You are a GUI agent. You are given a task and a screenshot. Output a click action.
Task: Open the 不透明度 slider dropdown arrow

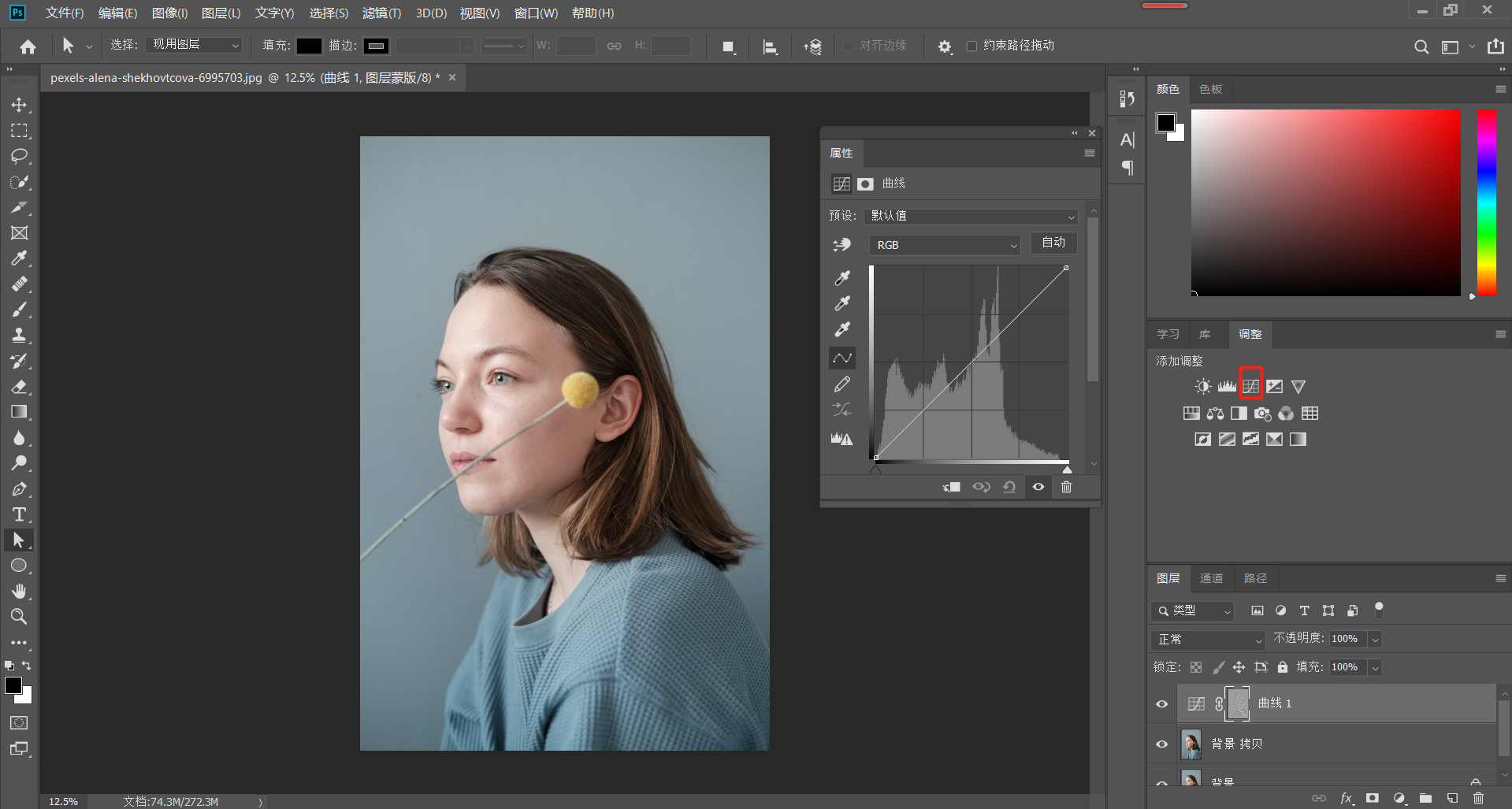tap(1375, 639)
